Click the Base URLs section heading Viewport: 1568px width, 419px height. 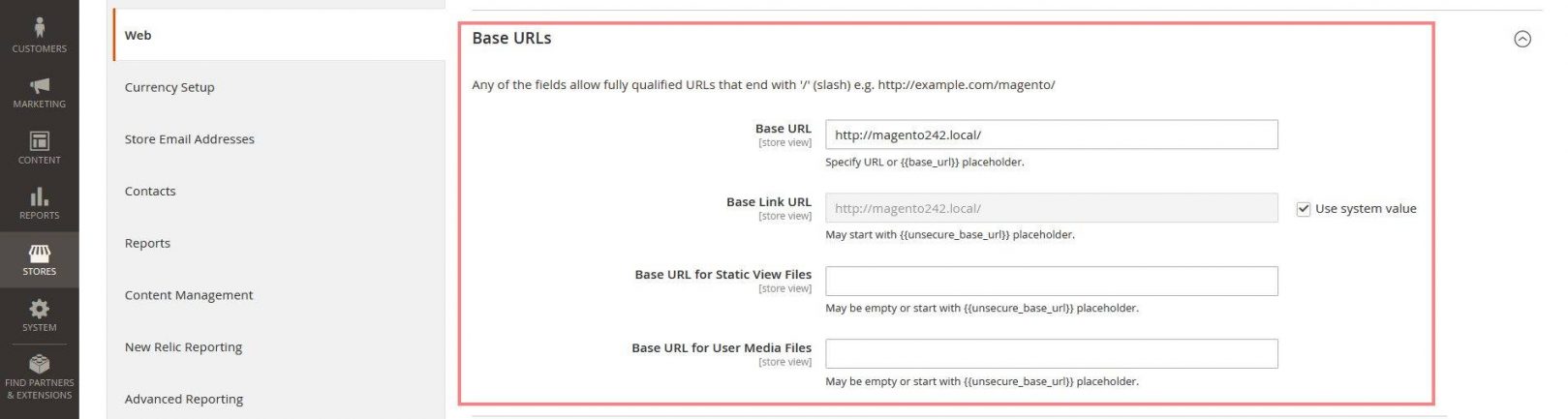511,39
